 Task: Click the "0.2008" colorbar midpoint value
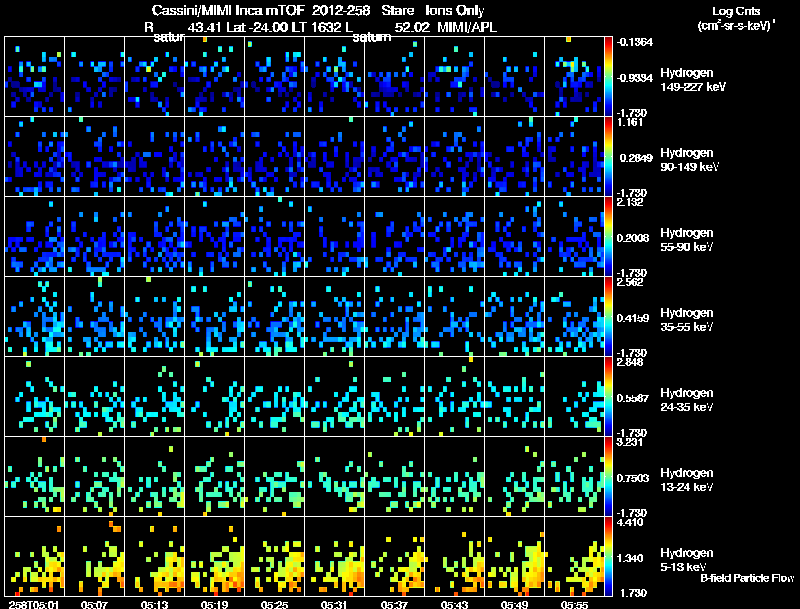pos(633,238)
